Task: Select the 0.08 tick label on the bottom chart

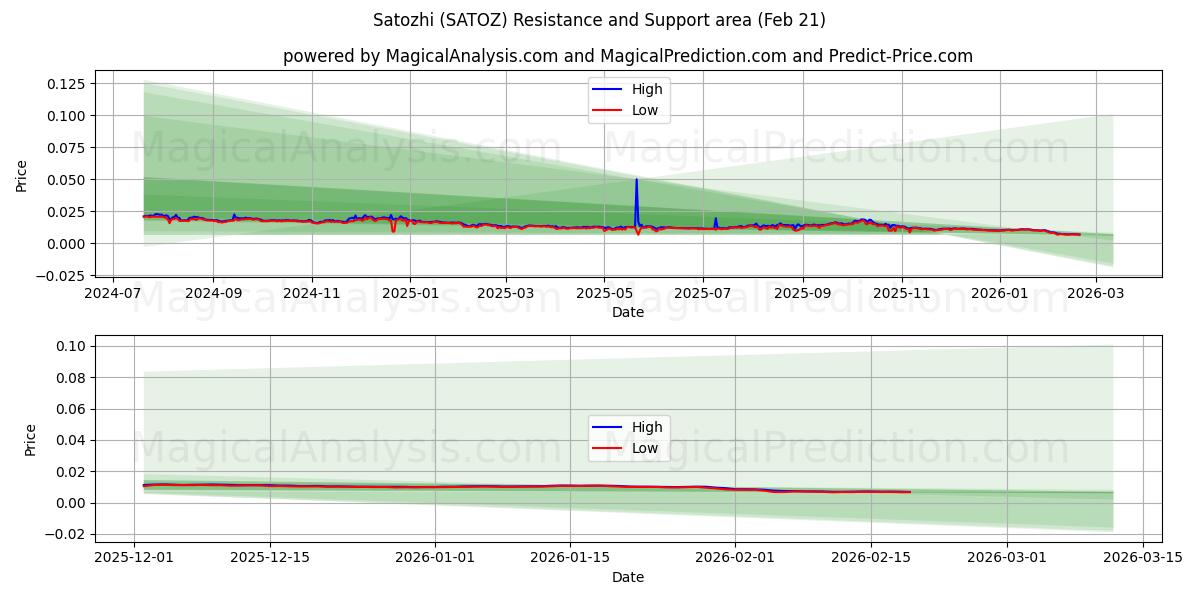Action: (73, 378)
